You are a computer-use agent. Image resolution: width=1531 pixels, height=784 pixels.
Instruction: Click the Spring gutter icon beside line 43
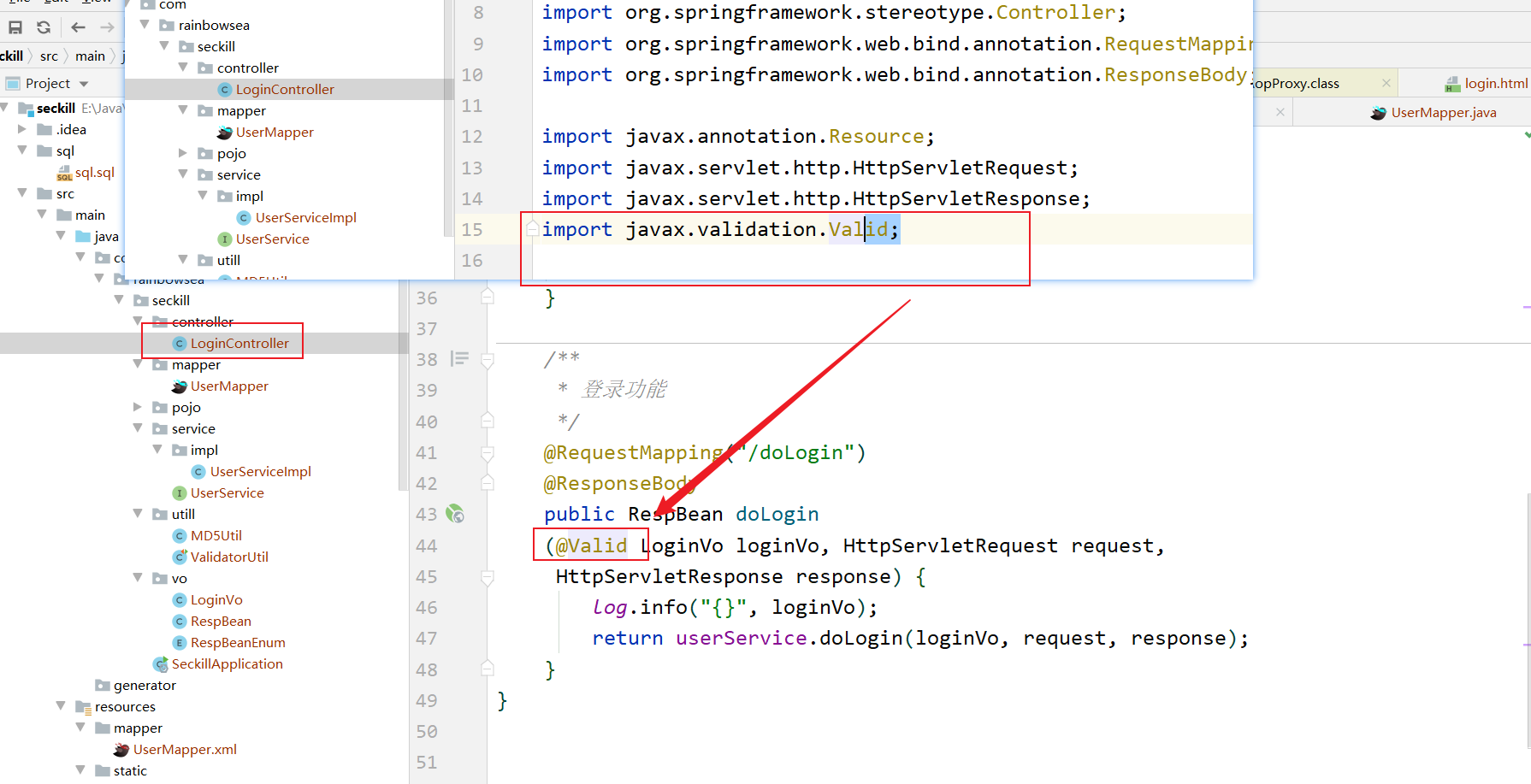click(x=456, y=514)
